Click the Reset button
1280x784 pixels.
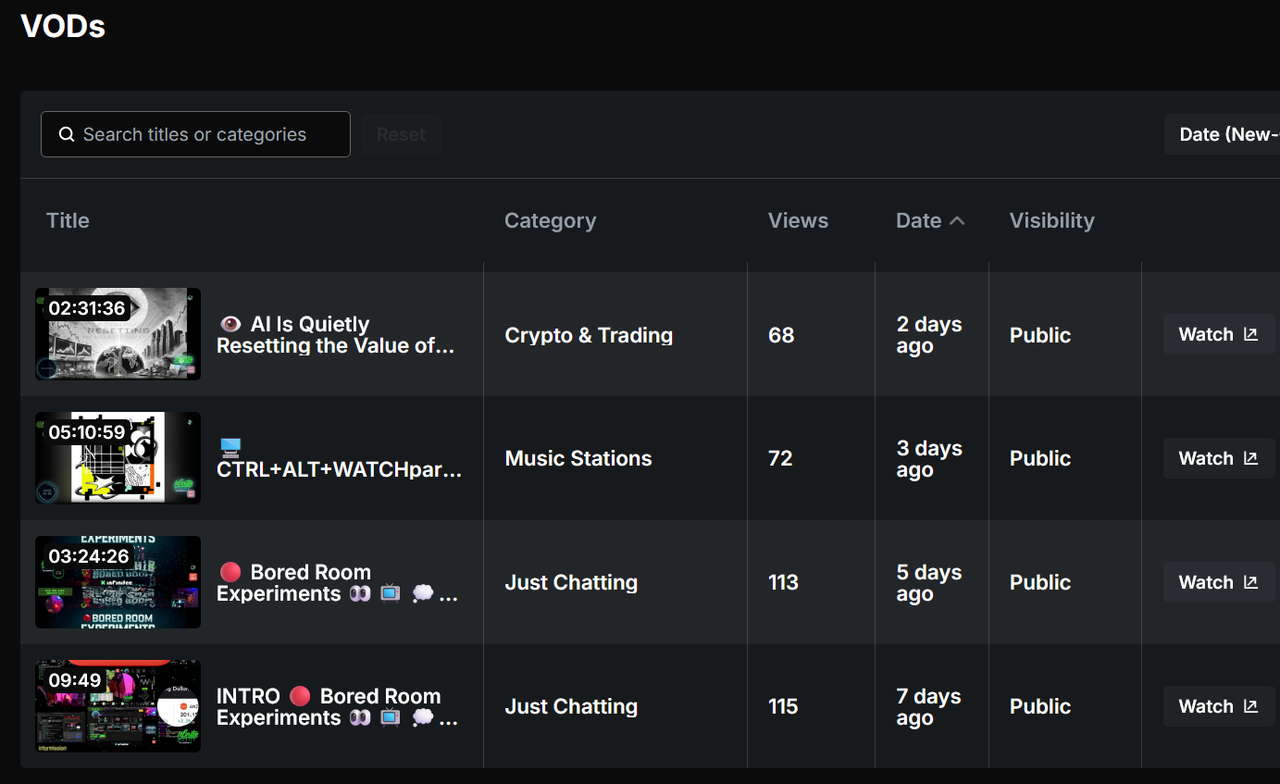click(401, 134)
